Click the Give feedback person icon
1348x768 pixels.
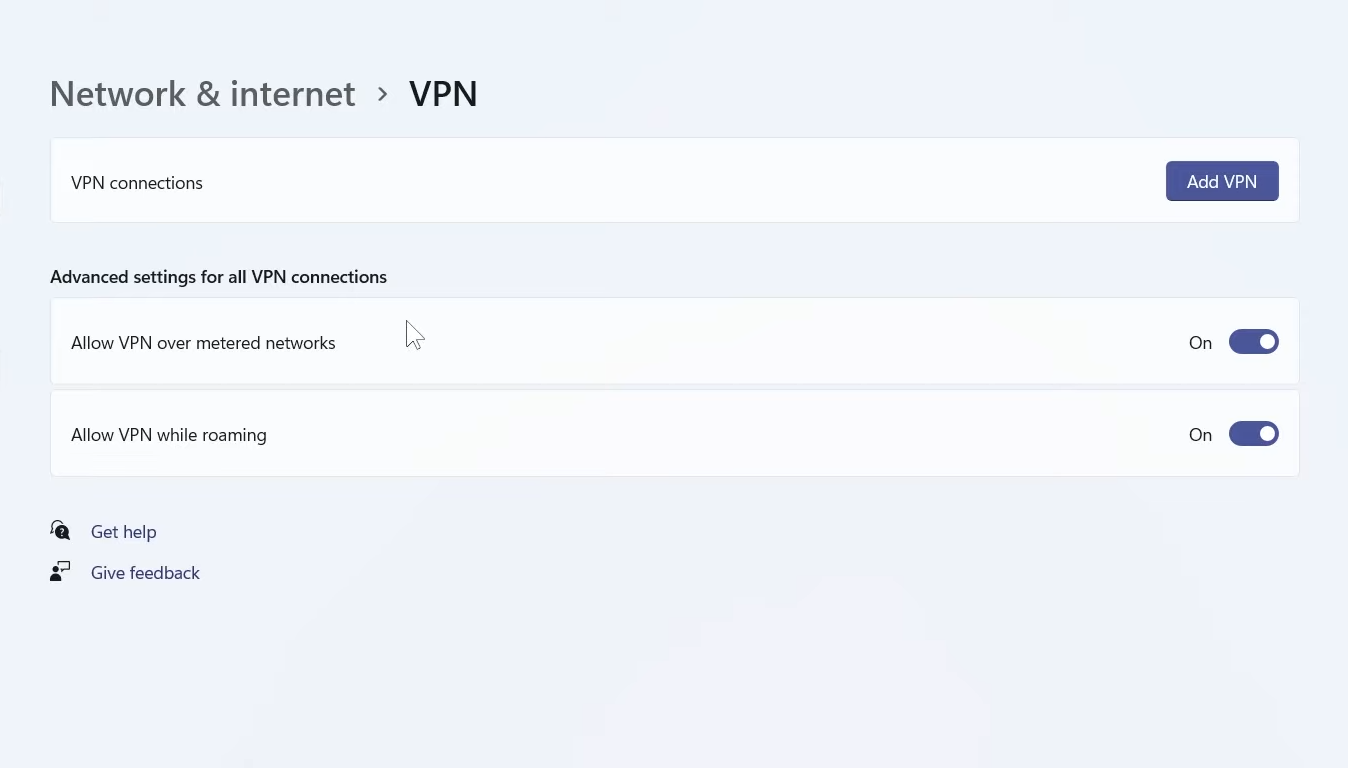[60, 572]
